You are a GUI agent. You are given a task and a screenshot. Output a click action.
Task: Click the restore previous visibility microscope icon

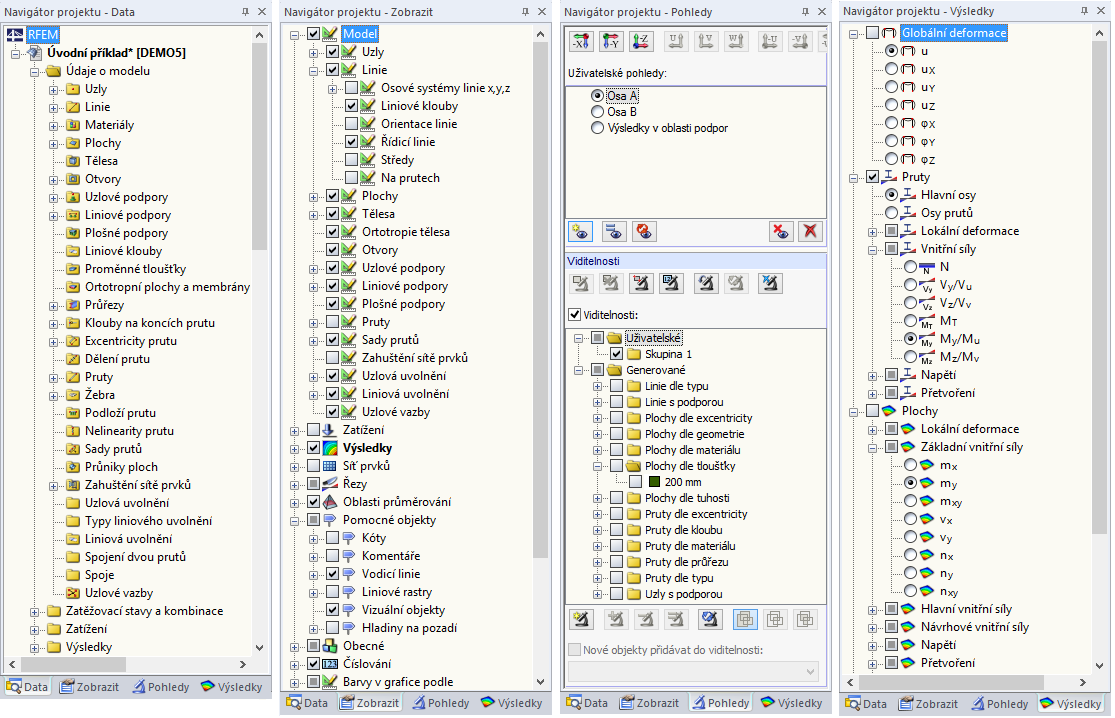pyautogui.click(x=706, y=283)
